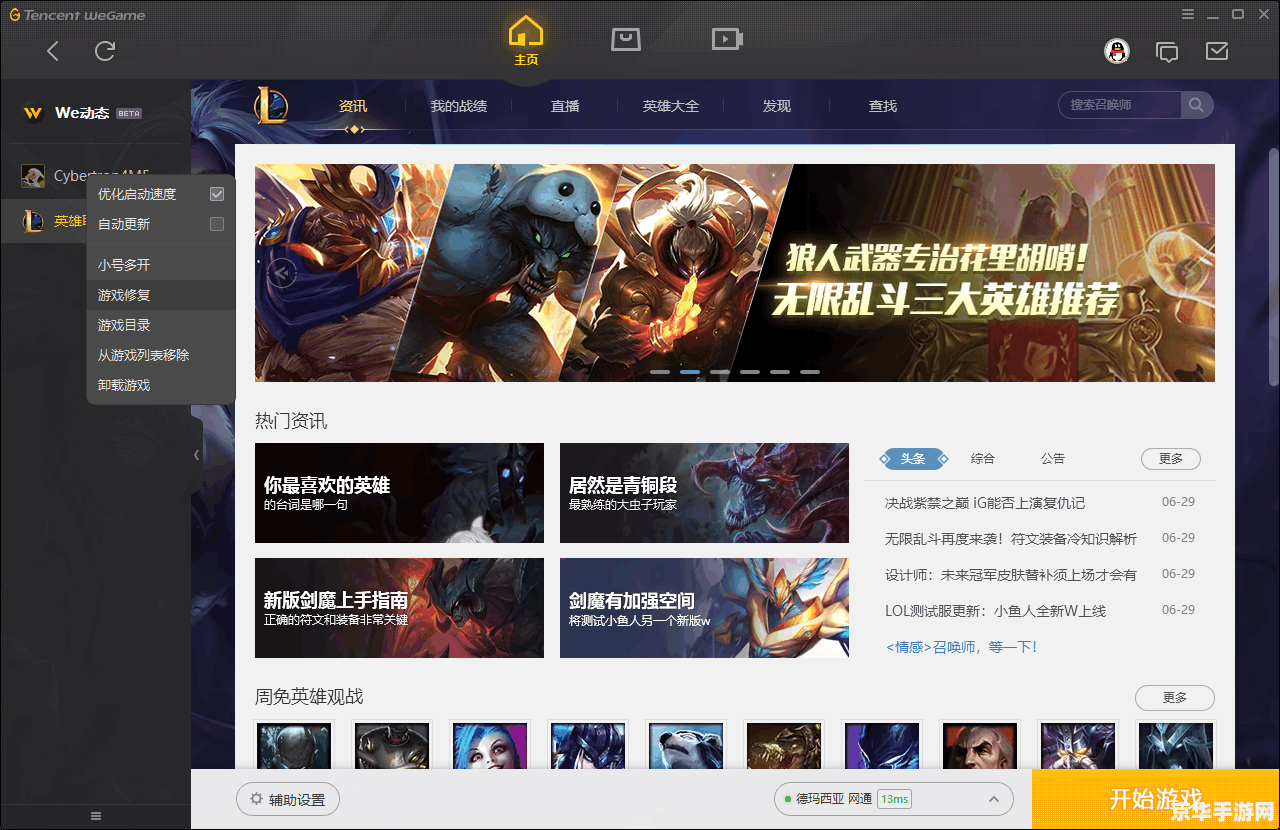Choose 小号多开 from context menu
Viewport: 1280px width, 830px height.
click(x=161, y=265)
